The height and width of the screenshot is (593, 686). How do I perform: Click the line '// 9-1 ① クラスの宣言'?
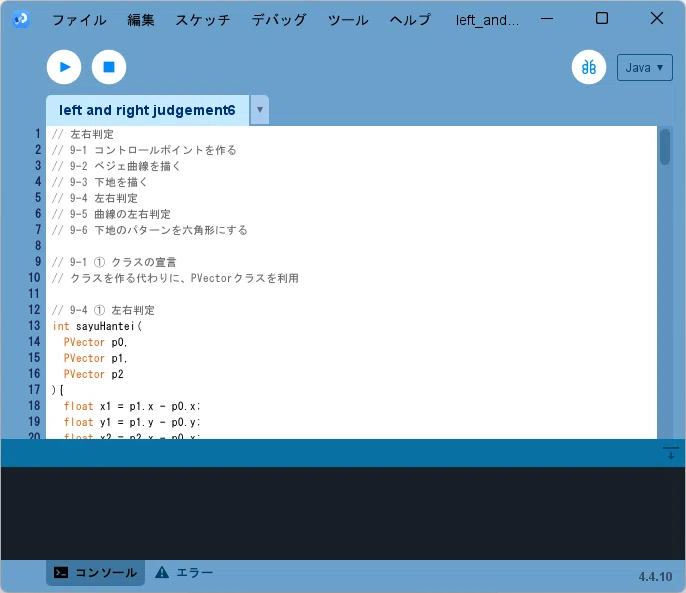tap(114, 262)
